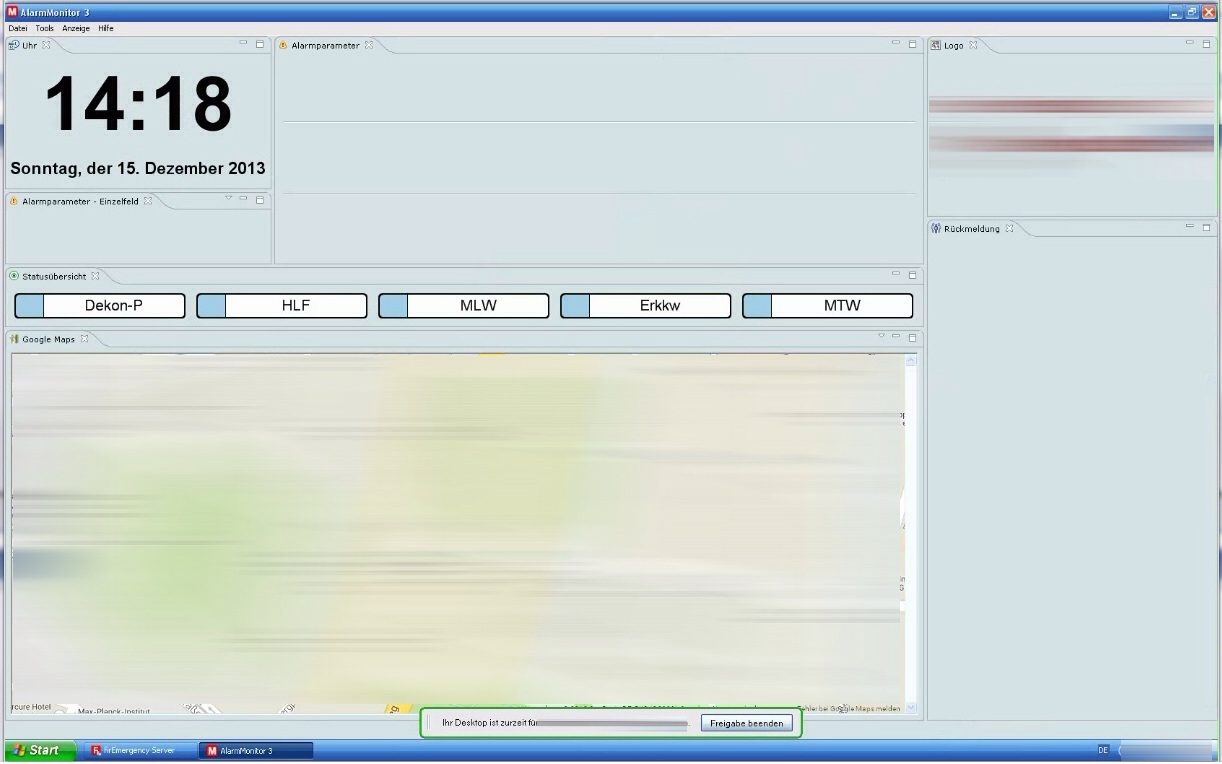The image size is (1222, 764).
Task: Open the Google Maps view menu arrow
Action: pos(881,337)
